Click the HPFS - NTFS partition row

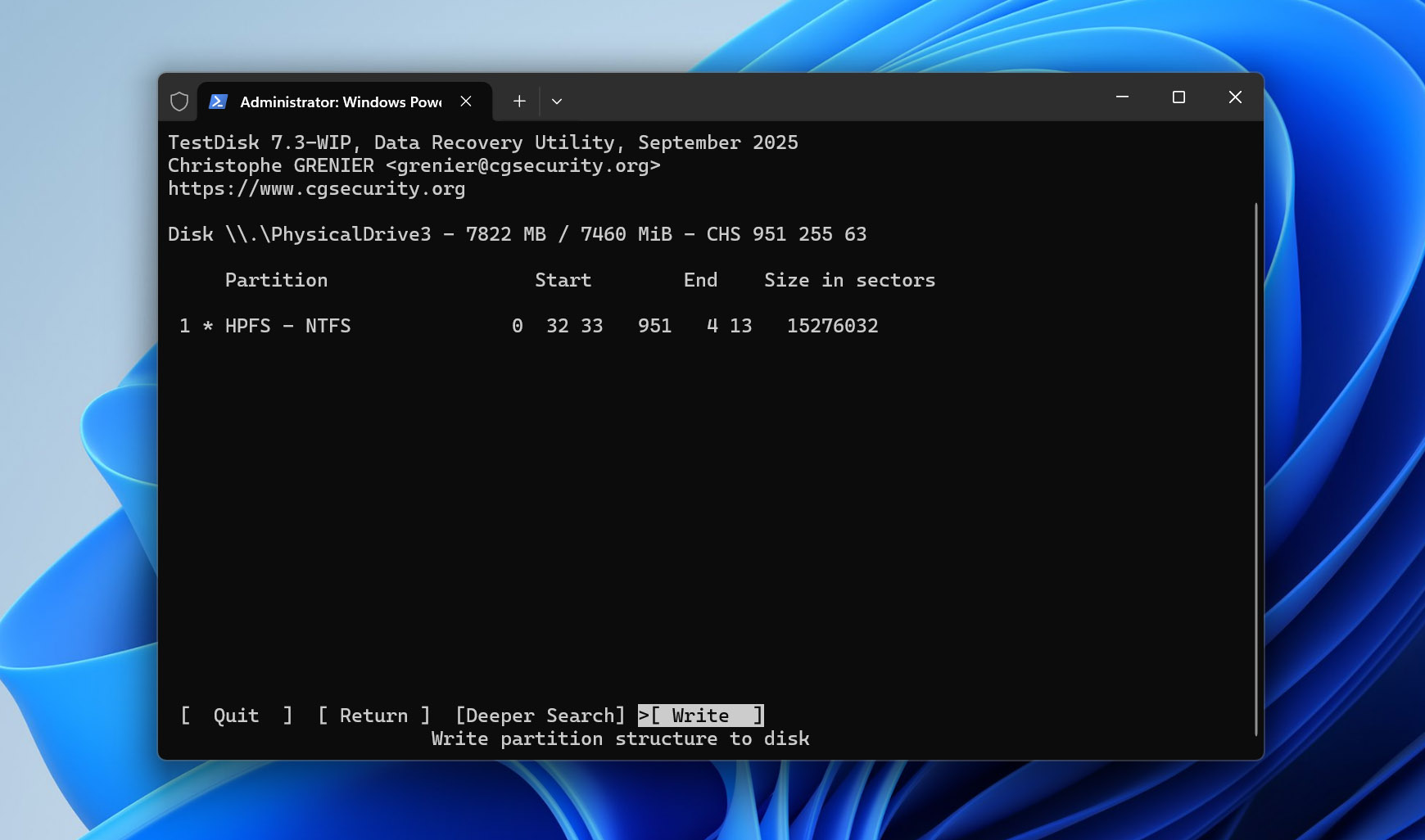[528, 326]
